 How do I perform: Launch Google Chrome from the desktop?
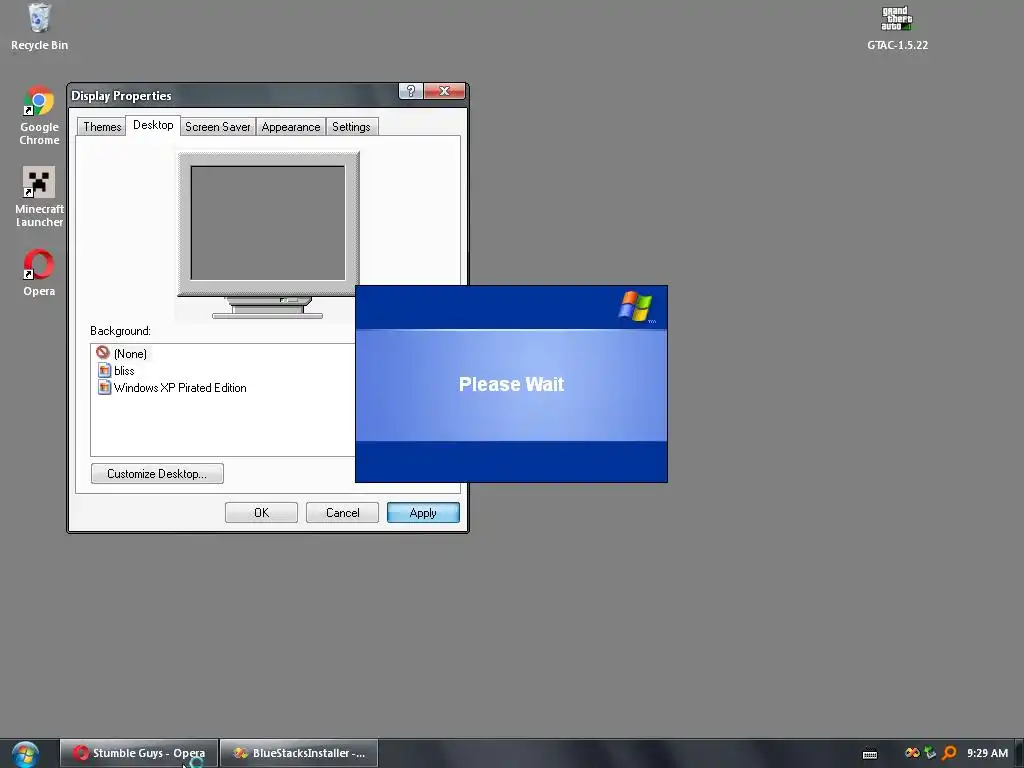point(39,116)
